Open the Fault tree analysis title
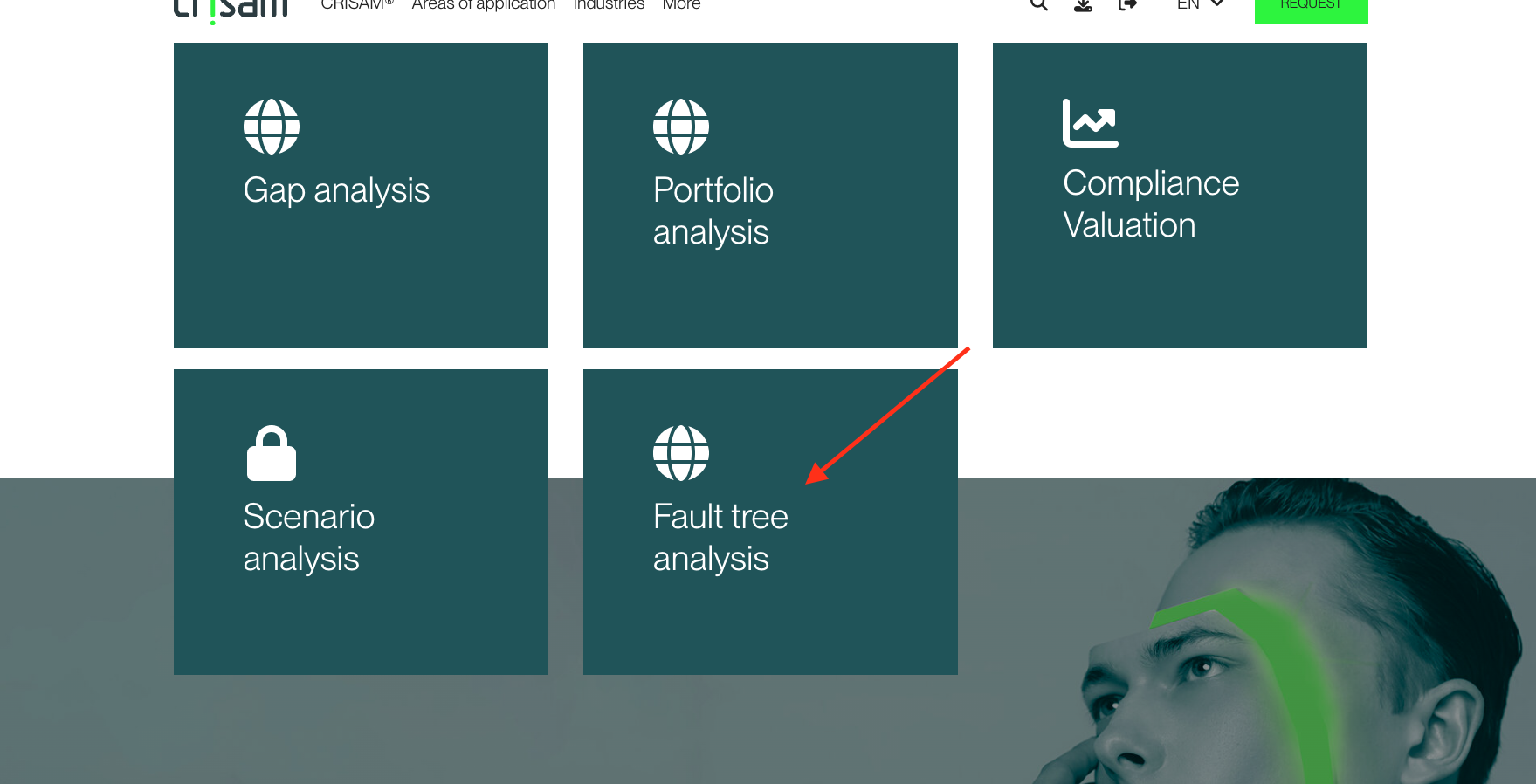1536x784 pixels. [720, 538]
